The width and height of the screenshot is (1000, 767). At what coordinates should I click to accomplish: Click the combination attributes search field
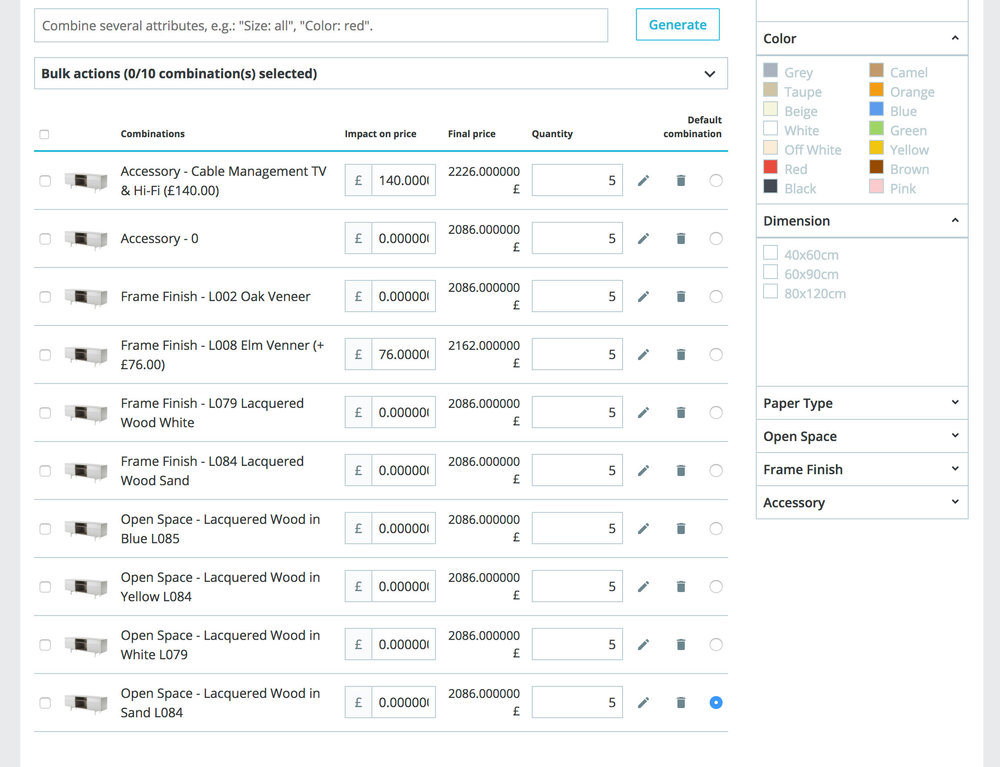coord(320,25)
